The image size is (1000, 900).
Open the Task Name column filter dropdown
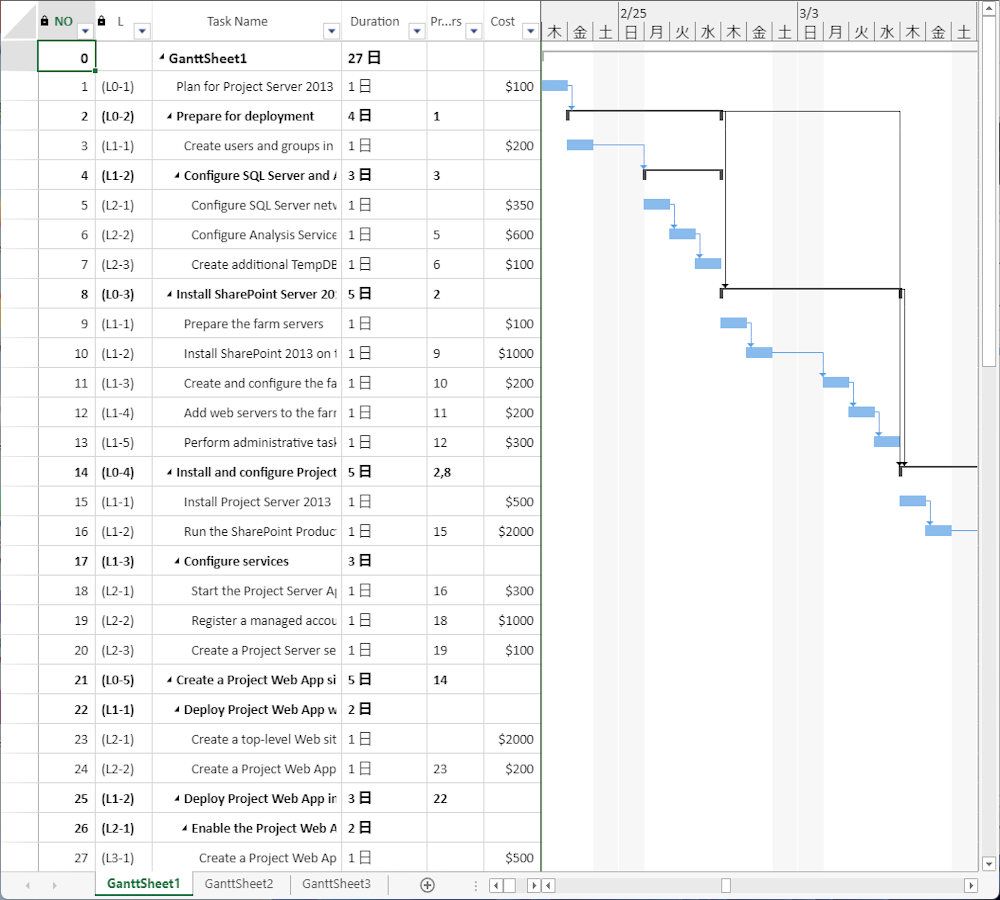(332, 31)
